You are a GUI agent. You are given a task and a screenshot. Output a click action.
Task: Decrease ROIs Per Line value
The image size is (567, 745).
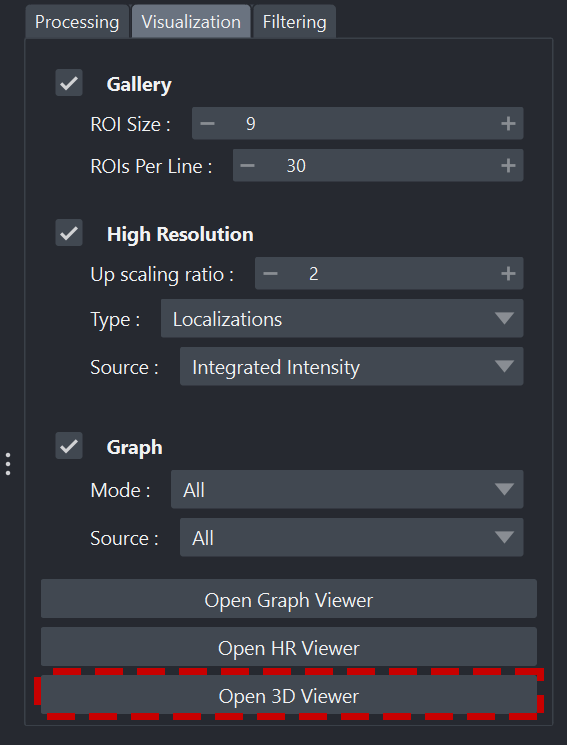point(248,165)
